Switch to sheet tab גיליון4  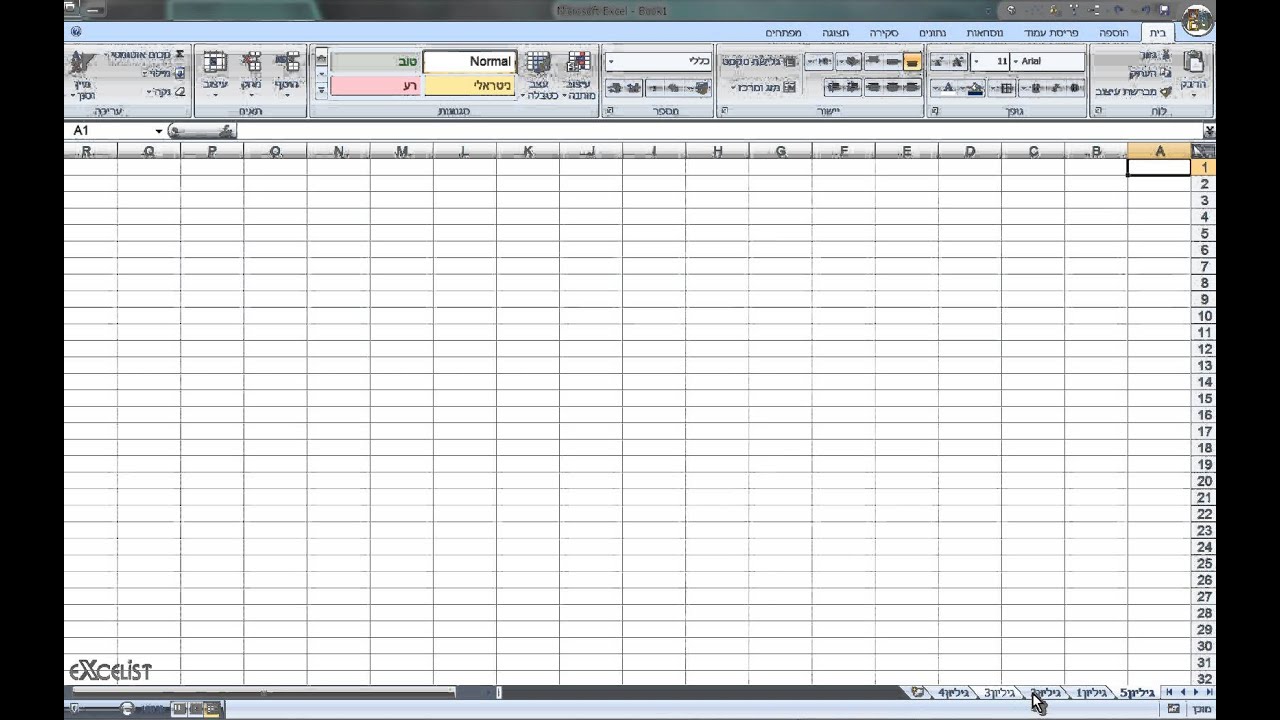pyautogui.click(x=953, y=693)
